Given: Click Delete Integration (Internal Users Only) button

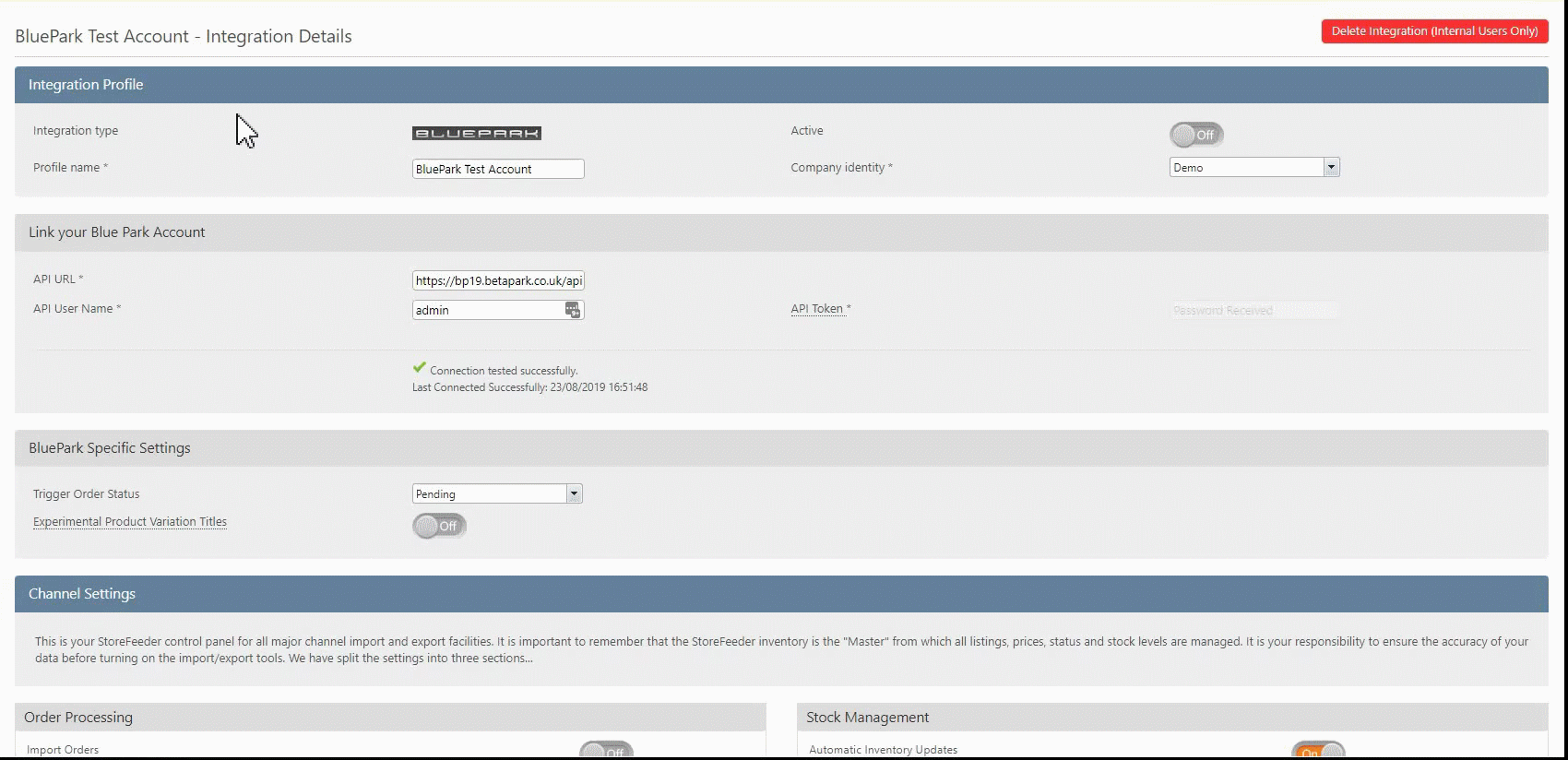Looking at the screenshot, I should [1434, 31].
